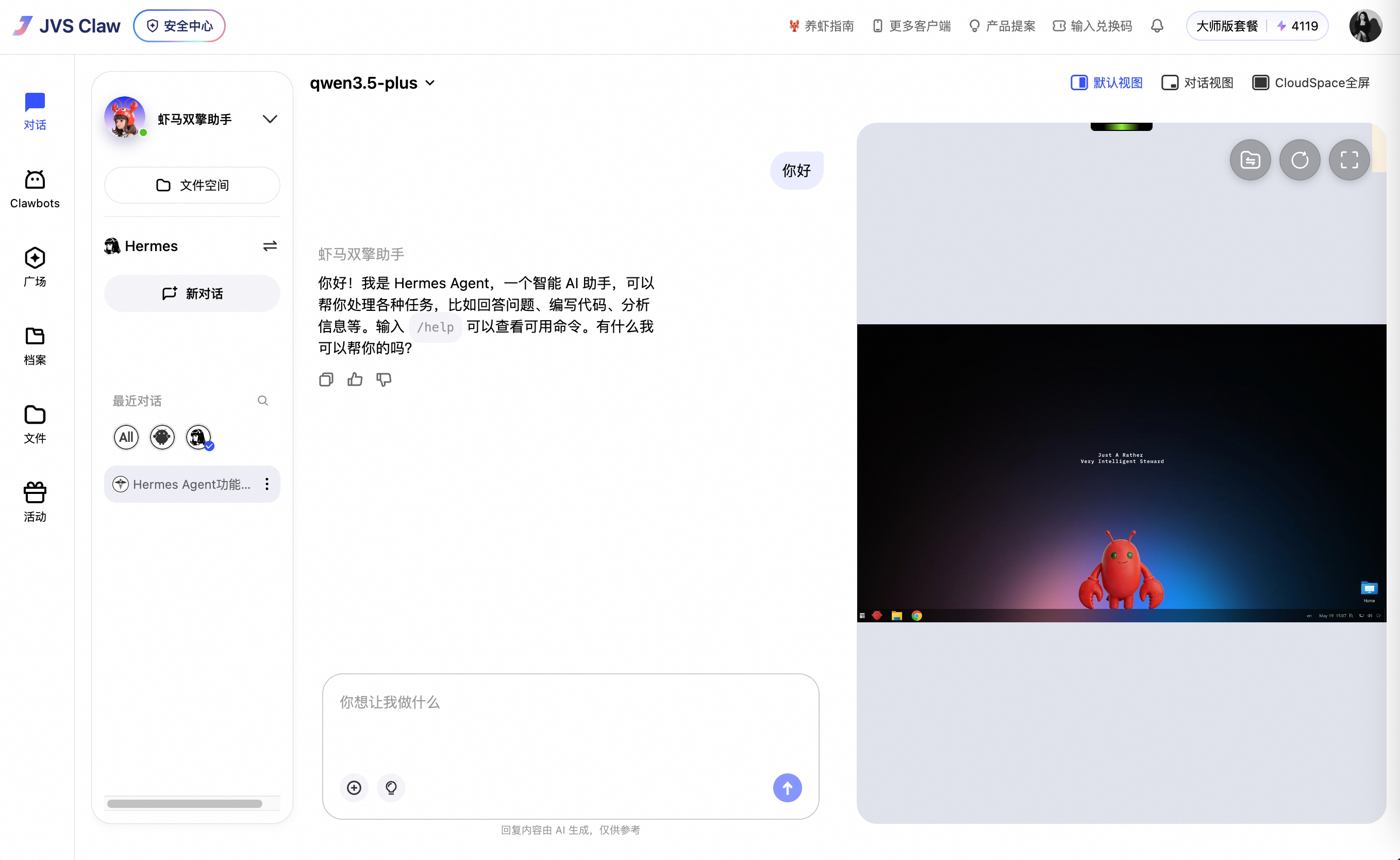The image size is (1400, 860).
Task: Filter conversations by the Hermes avatar
Action: click(198, 437)
